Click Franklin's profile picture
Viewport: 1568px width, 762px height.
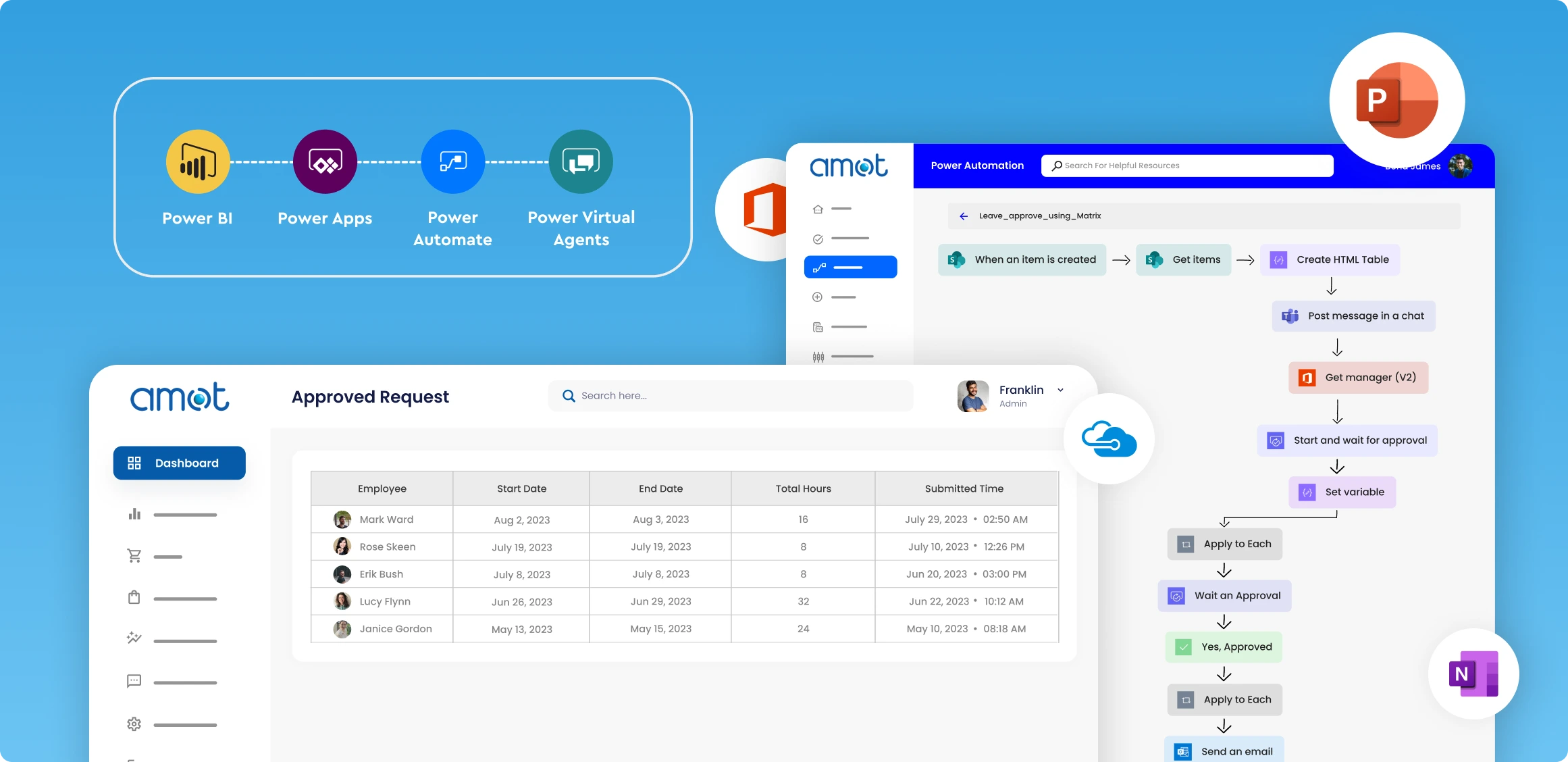973,396
